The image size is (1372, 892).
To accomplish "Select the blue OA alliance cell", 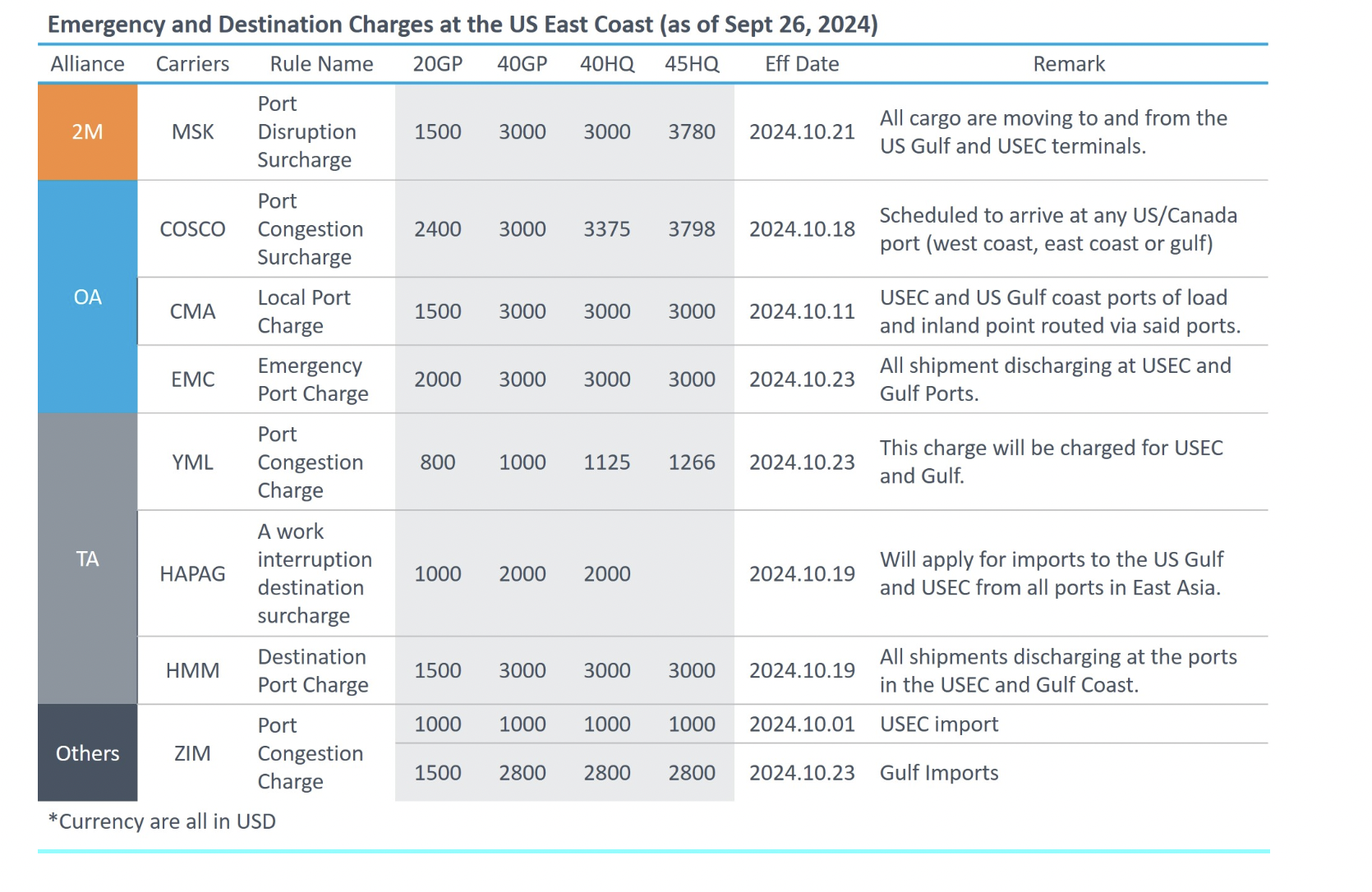I will point(88,297).
